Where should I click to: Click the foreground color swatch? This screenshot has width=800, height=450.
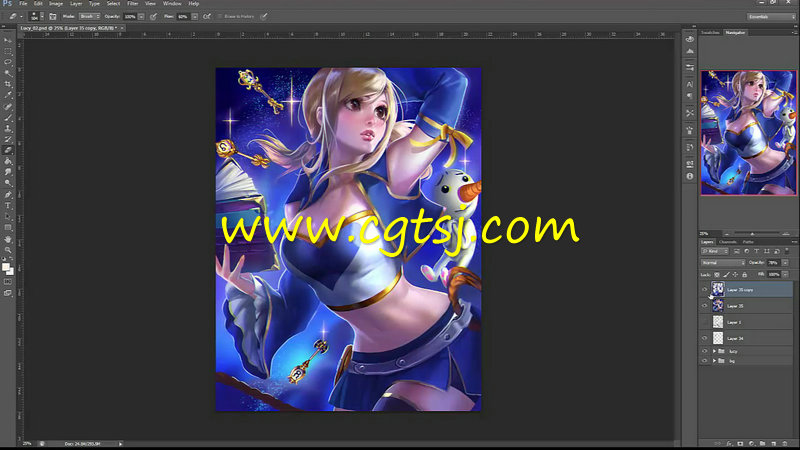click(6, 266)
